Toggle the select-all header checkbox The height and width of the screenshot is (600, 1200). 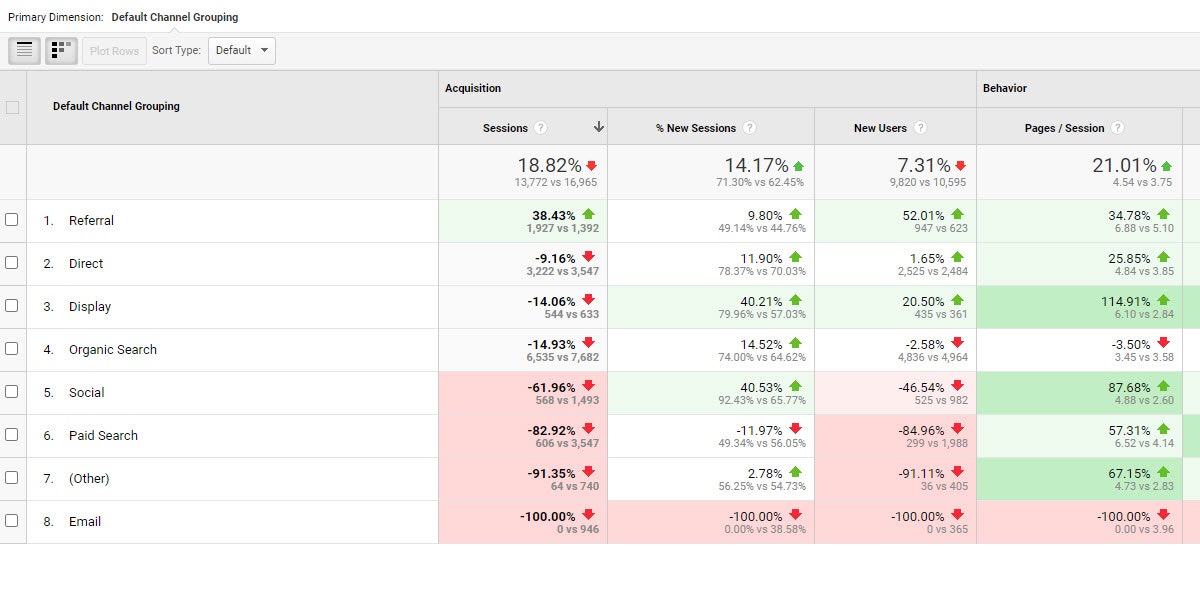tap(12, 107)
